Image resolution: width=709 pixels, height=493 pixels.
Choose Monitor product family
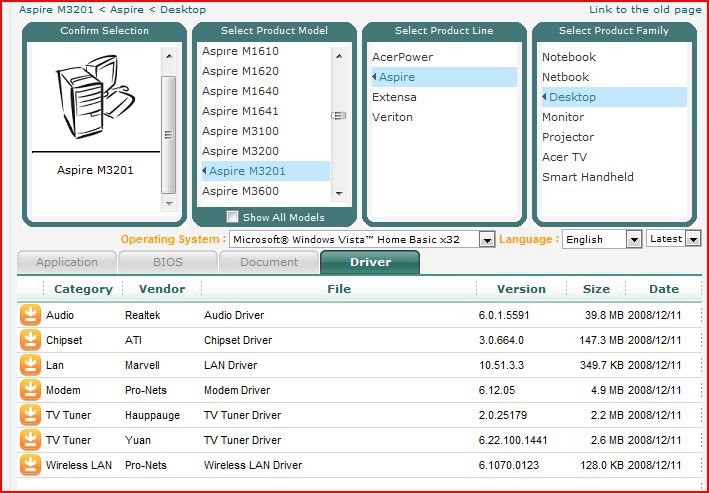click(563, 117)
